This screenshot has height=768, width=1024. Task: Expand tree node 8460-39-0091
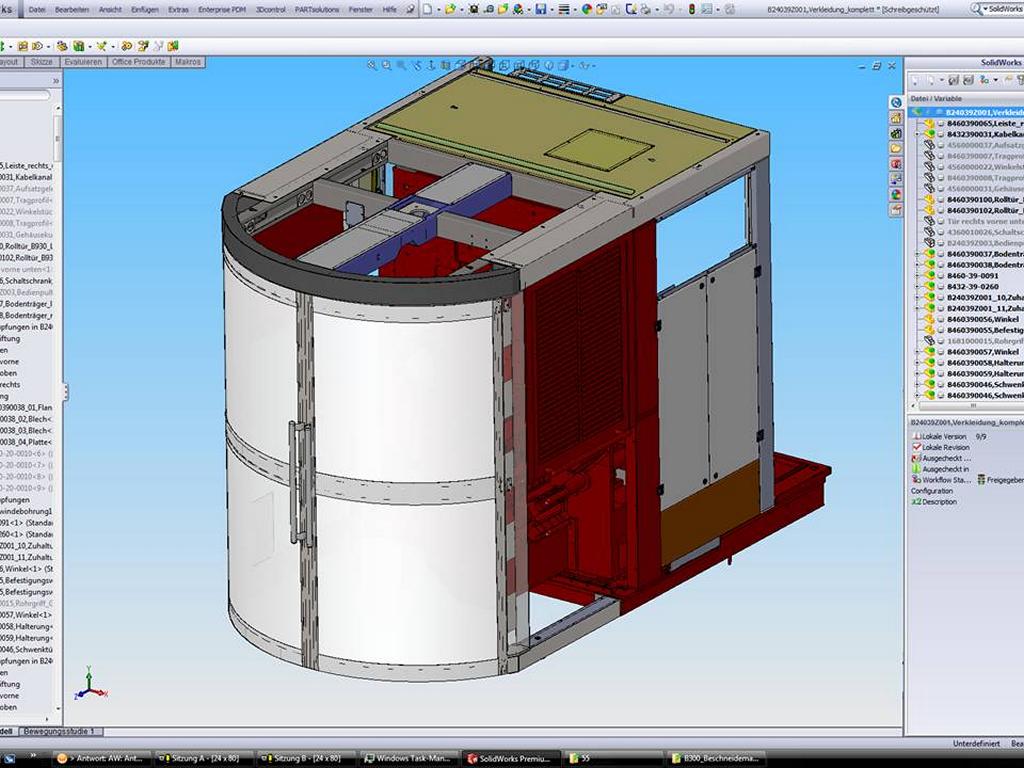pos(918,276)
